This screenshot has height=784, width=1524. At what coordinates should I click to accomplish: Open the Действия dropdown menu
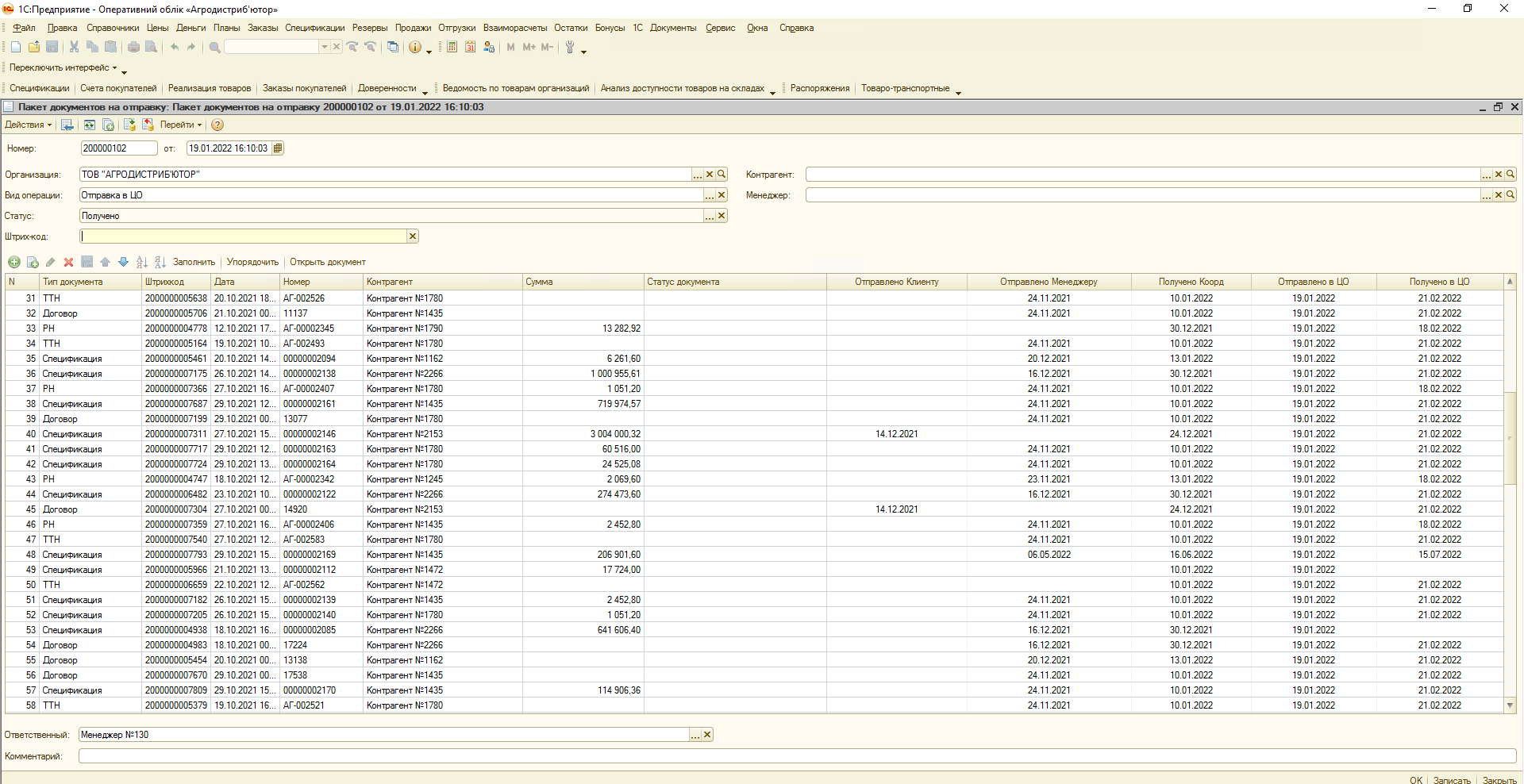[28, 125]
